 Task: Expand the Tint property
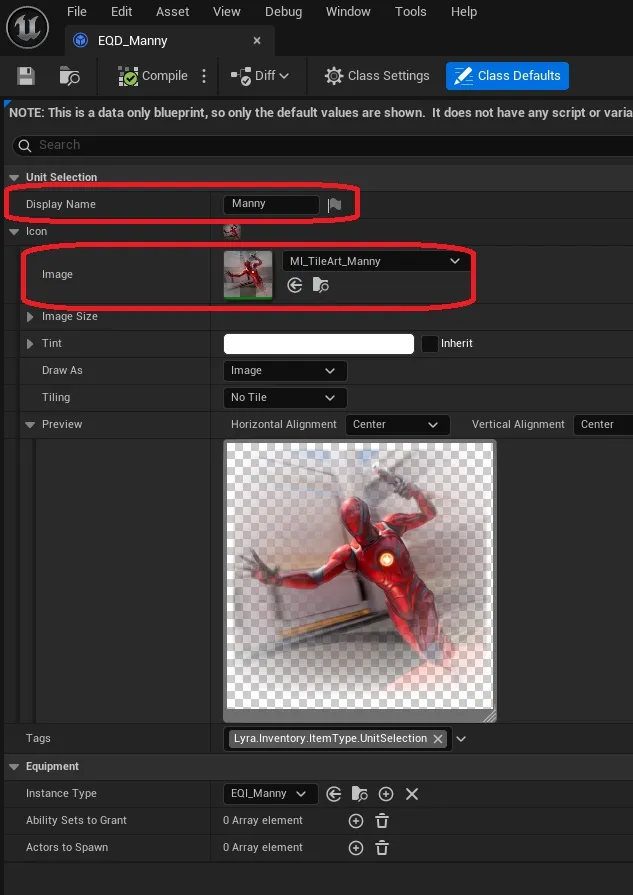pos(30,344)
